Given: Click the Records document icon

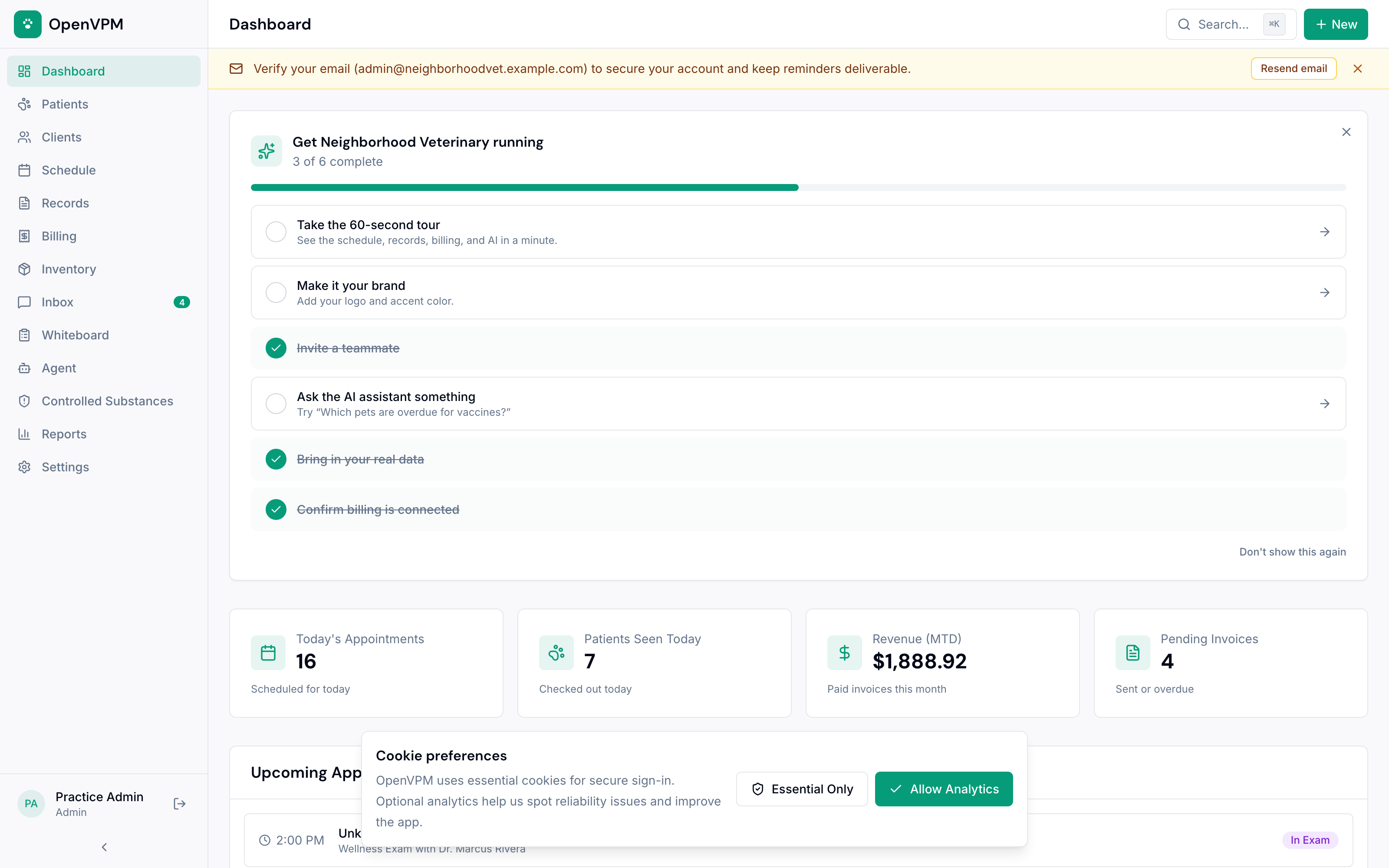Looking at the screenshot, I should (x=24, y=203).
